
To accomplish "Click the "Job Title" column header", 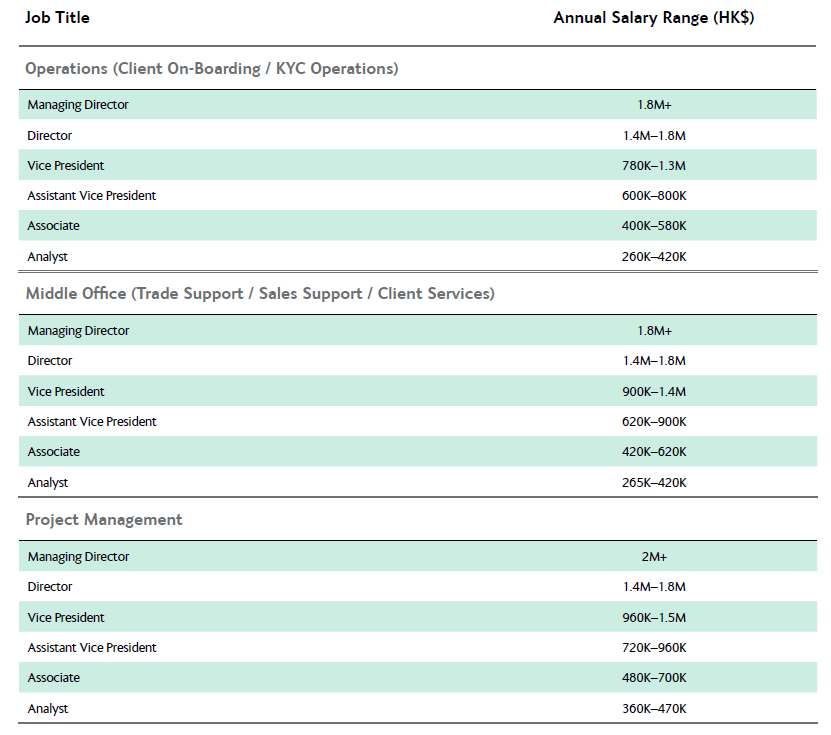I will [57, 18].
